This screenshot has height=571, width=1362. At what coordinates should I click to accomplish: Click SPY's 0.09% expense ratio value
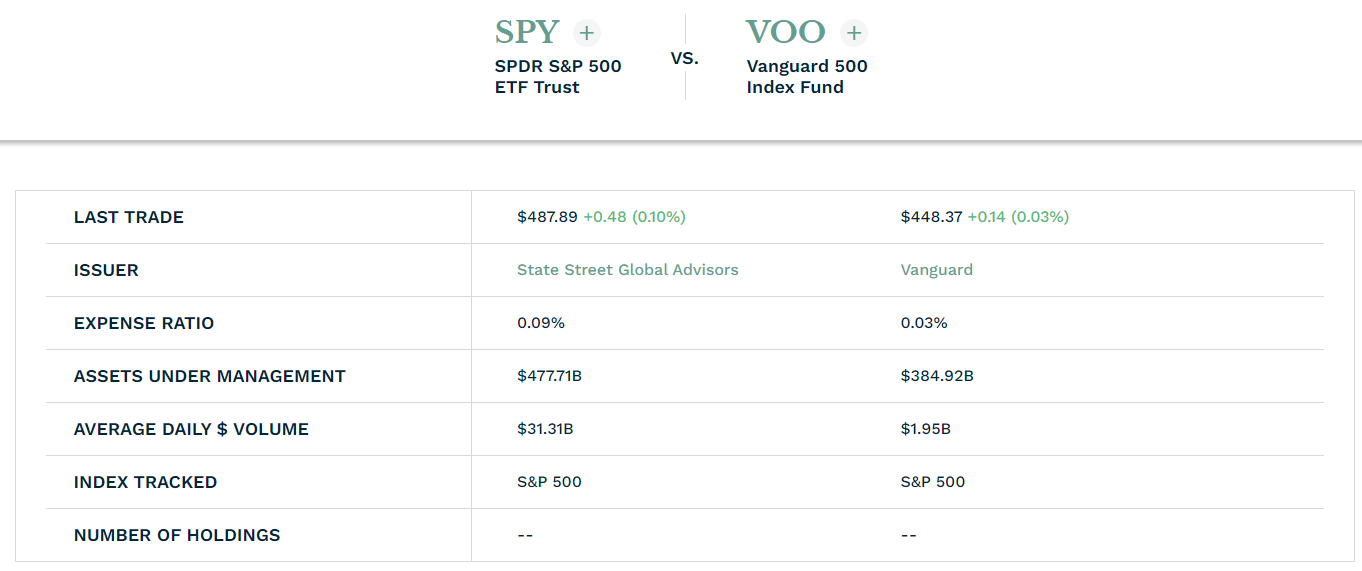click(541, 323)
